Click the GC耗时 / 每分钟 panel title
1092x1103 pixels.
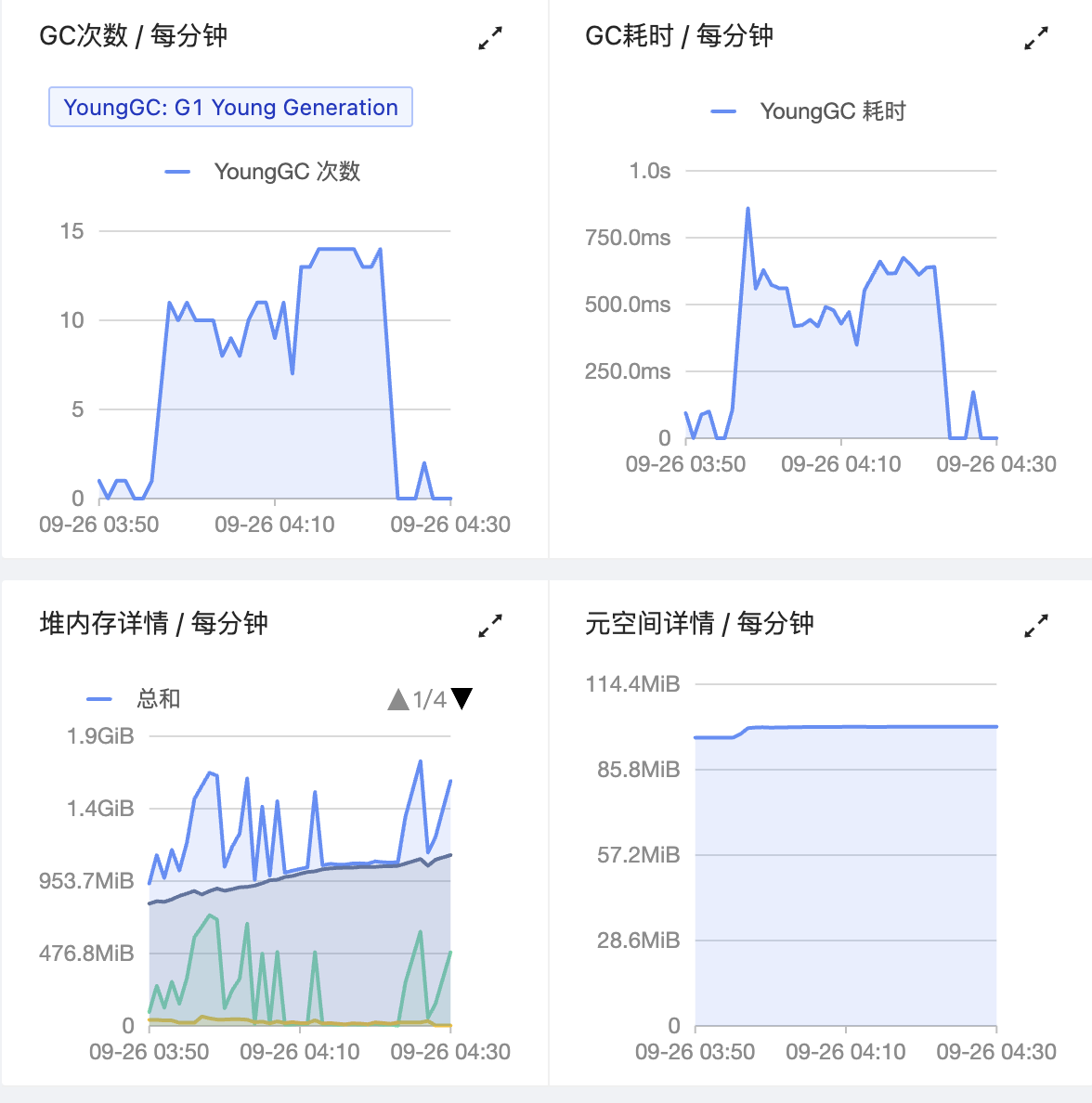pyautogui.click(x=679, y=36)
